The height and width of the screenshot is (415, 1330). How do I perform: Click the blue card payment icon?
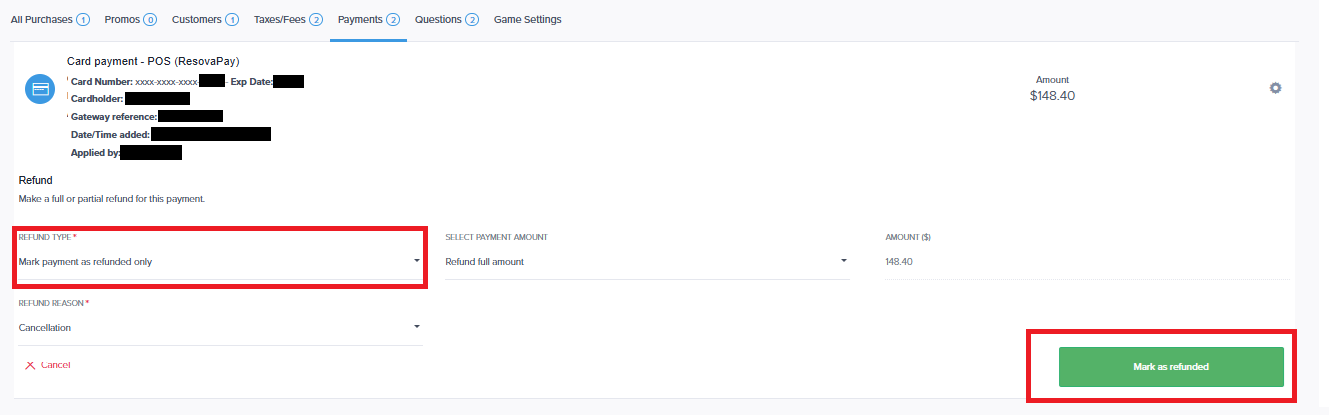[x=40, y=88]
